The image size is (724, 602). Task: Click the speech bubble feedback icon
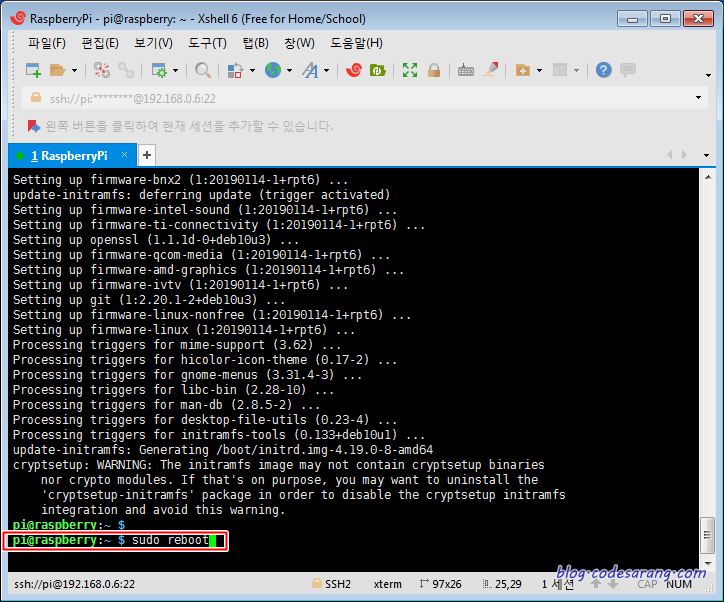pos(628,70)
